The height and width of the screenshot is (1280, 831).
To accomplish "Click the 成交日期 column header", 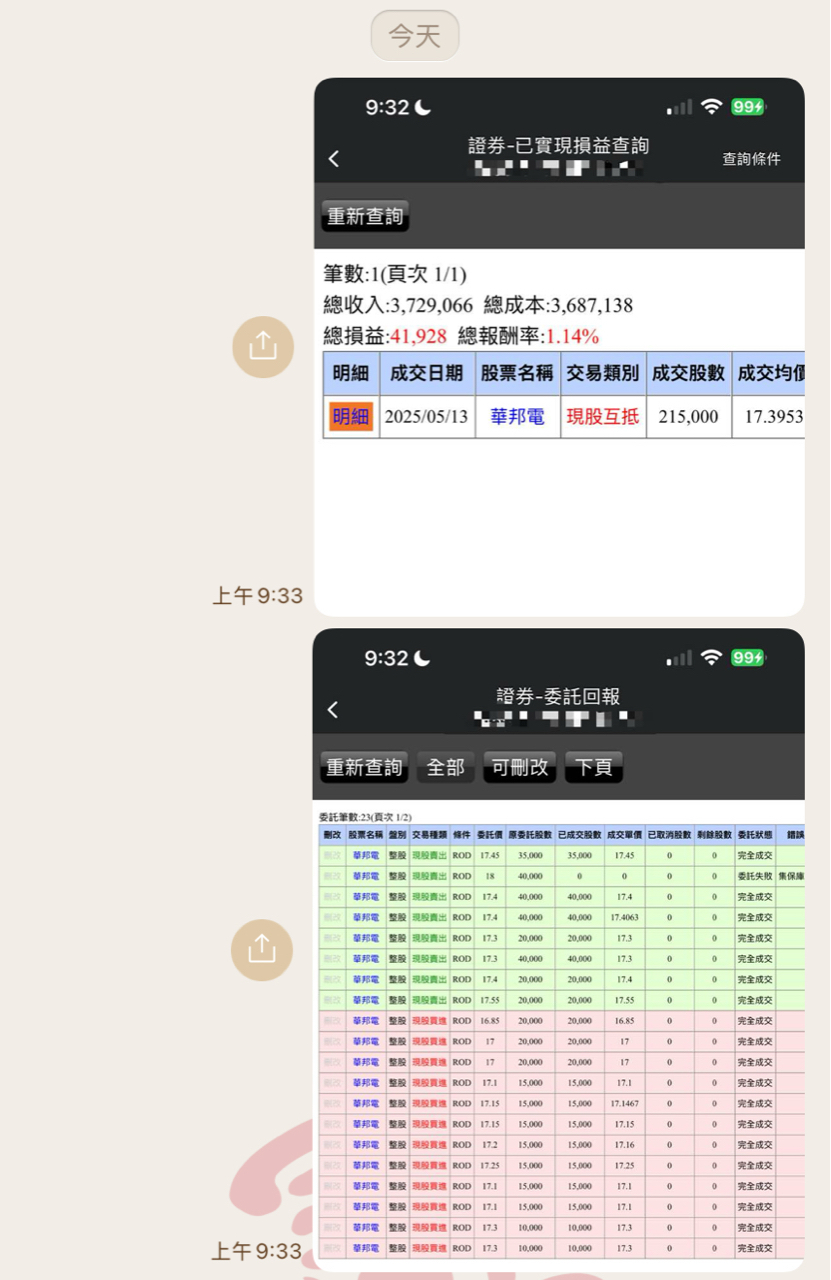I will [x=427, y=373].
